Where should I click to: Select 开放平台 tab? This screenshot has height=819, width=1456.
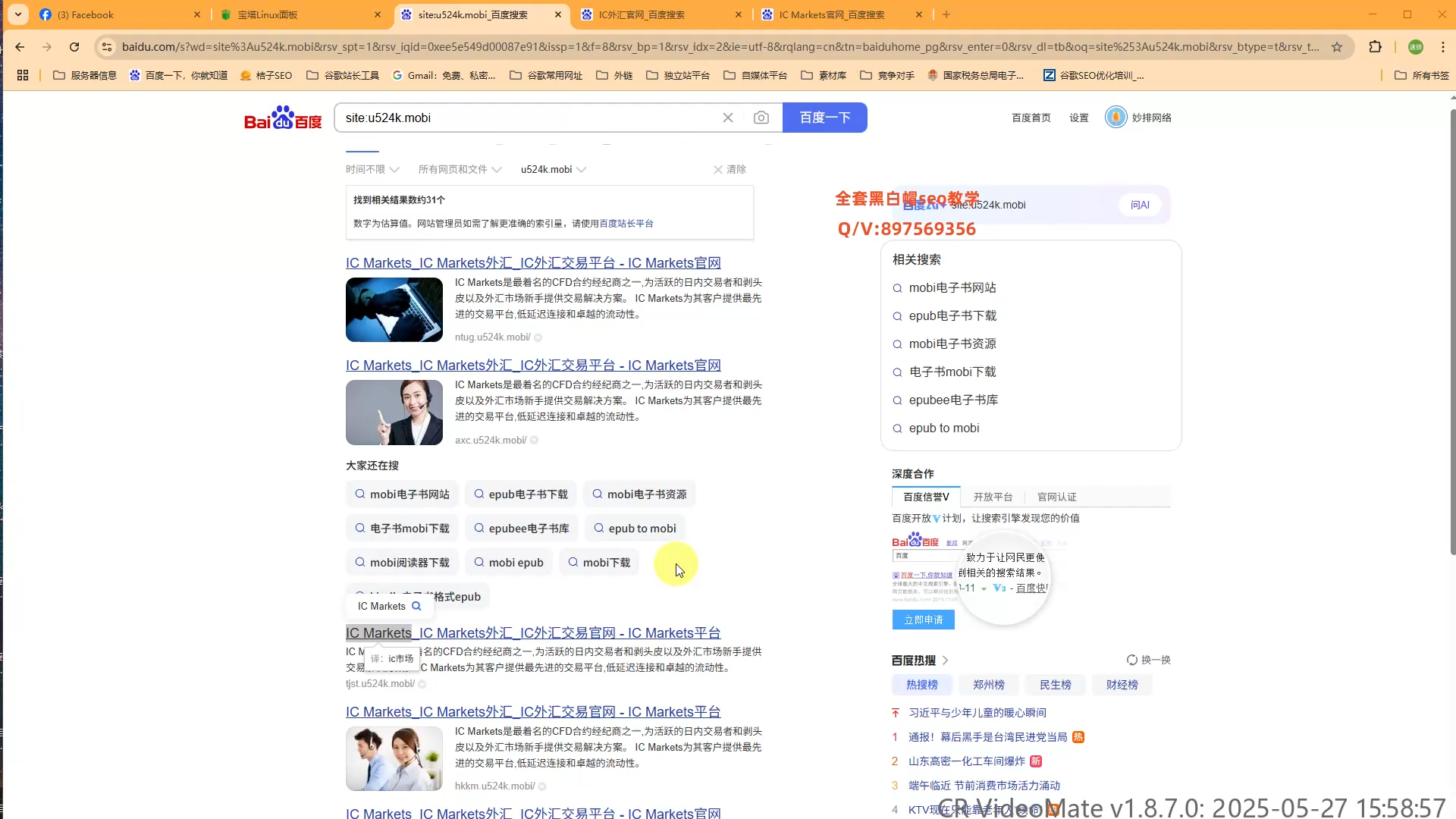point(993,497)
